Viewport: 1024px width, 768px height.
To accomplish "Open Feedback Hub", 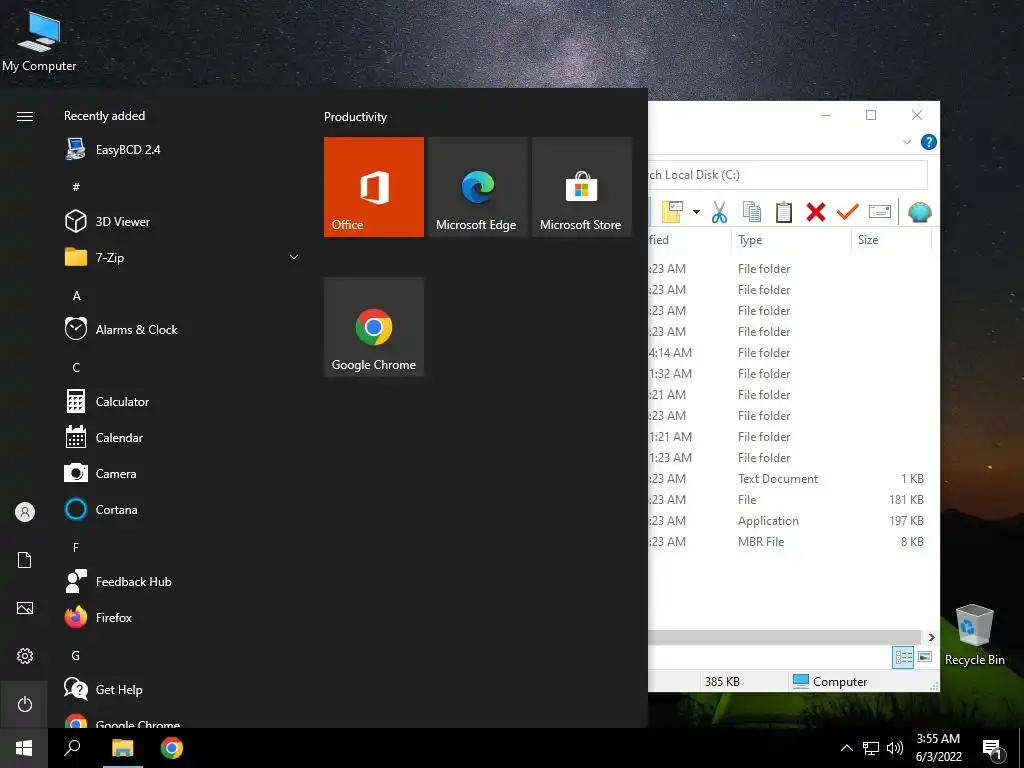I will (x=183, y=581).
